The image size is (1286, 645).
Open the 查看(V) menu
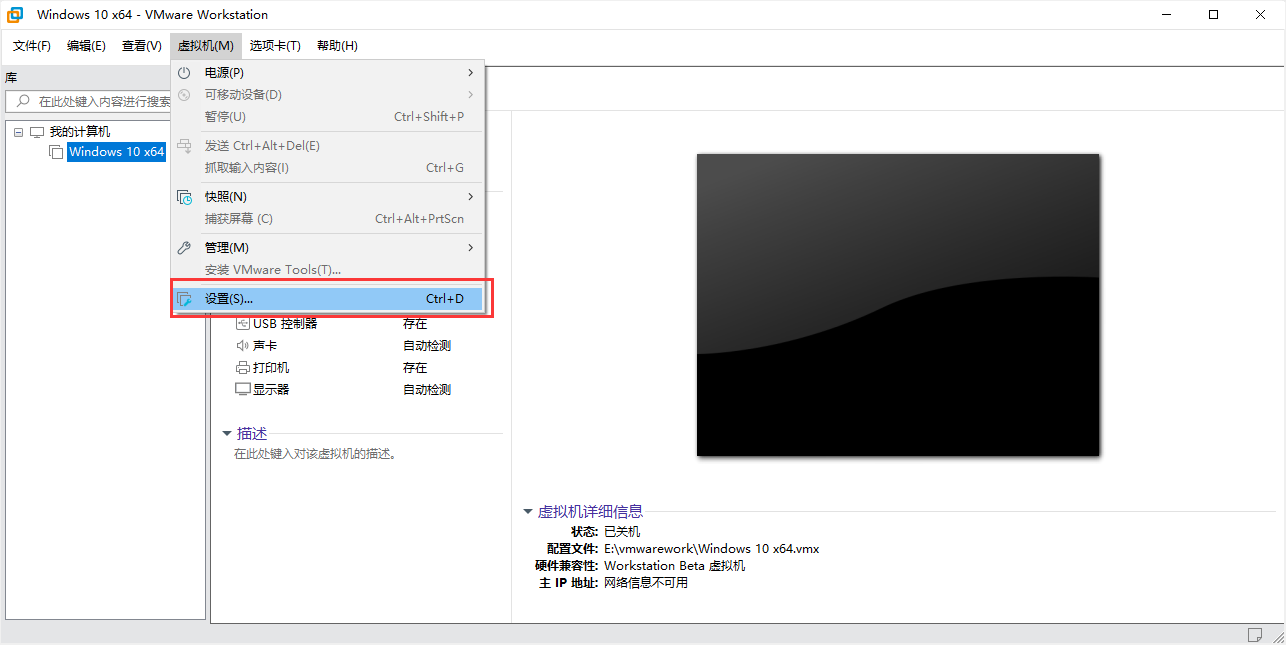142,46
